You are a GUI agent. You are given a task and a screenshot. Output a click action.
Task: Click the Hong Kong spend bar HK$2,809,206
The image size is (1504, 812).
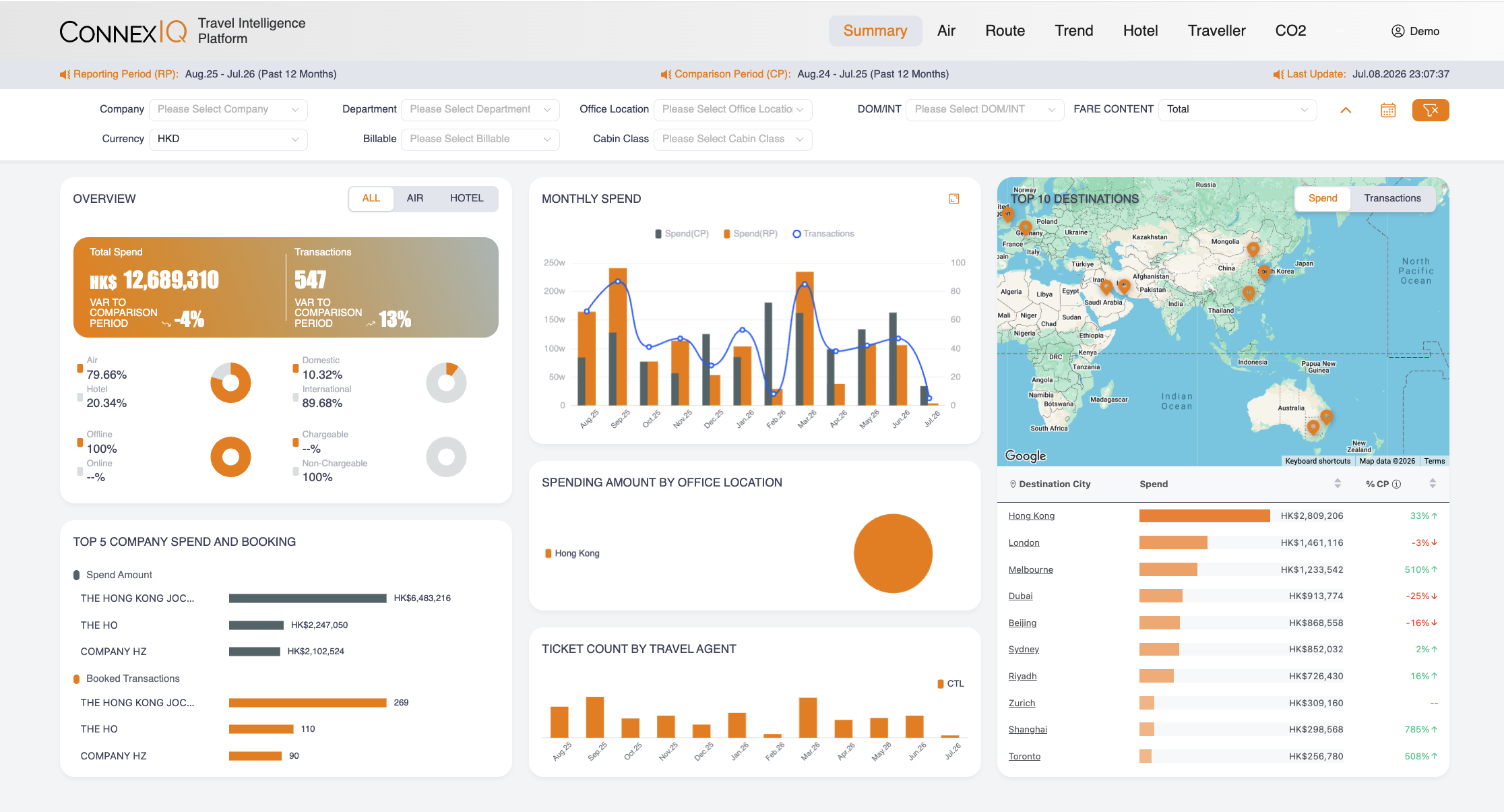click(x=1204, y=516)
